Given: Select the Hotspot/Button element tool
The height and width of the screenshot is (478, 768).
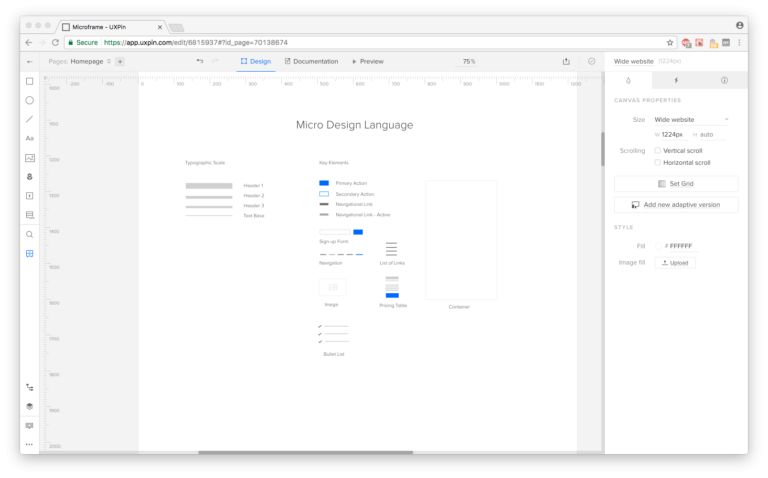Looking at the screenshot, I should point(29,196).
